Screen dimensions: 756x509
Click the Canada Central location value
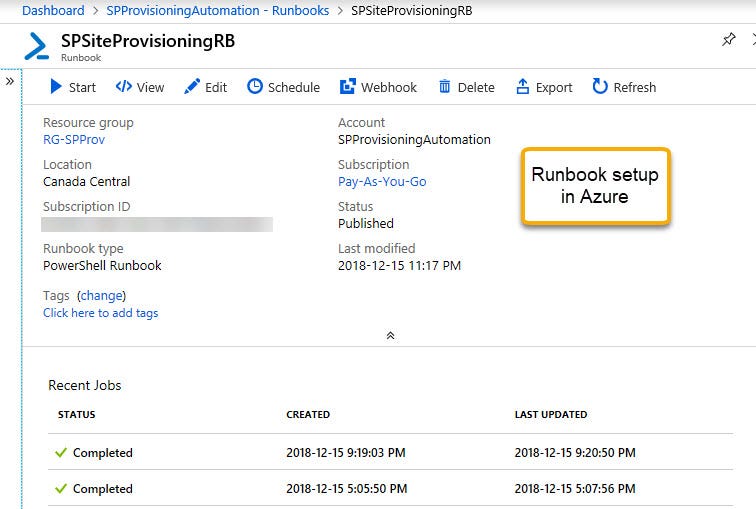pos(86,182)
